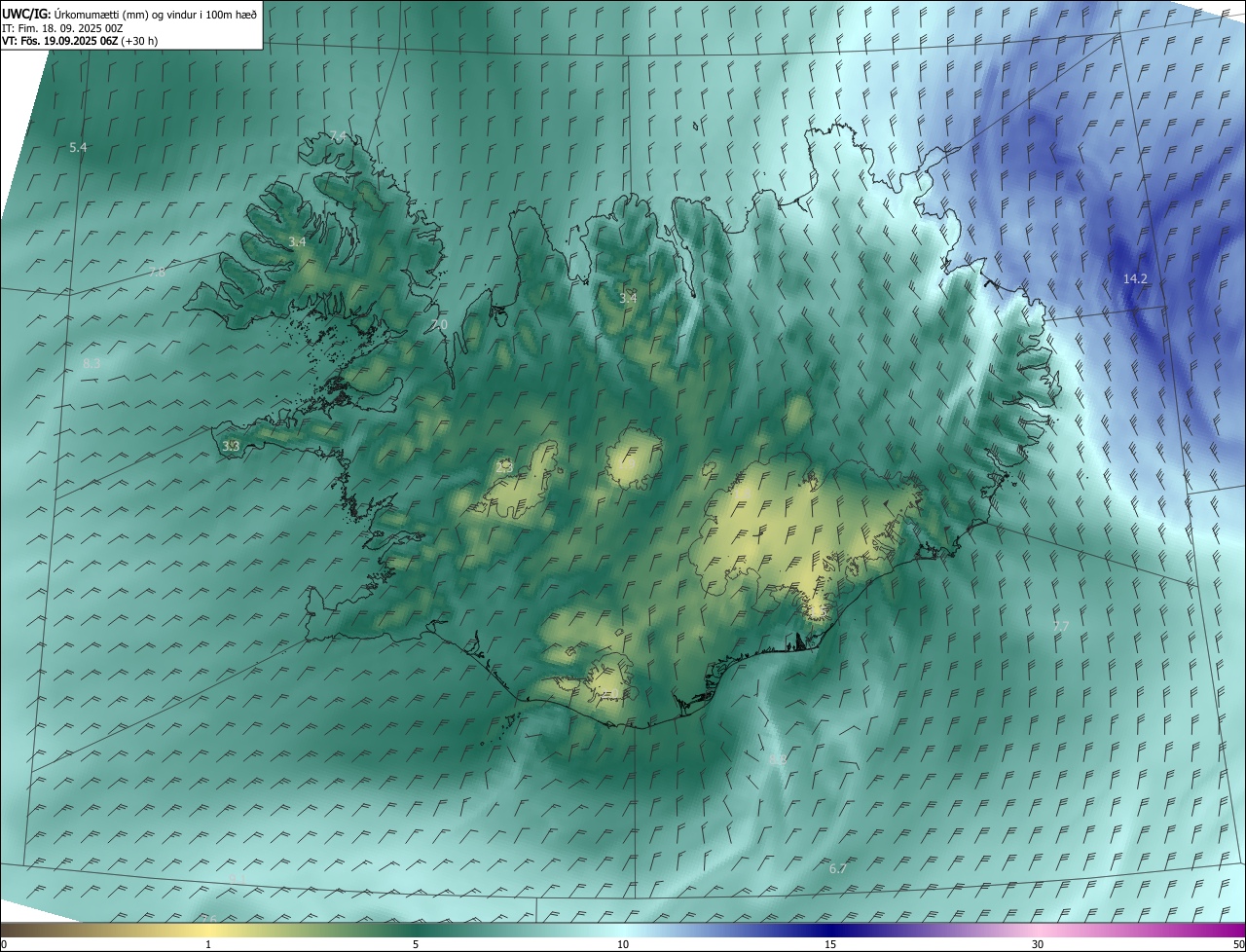Click the 8.3 value on the map
Image resolution: width=1246 pixels, height=952 pixels.
pyautogui.click(x=92, y=363)
